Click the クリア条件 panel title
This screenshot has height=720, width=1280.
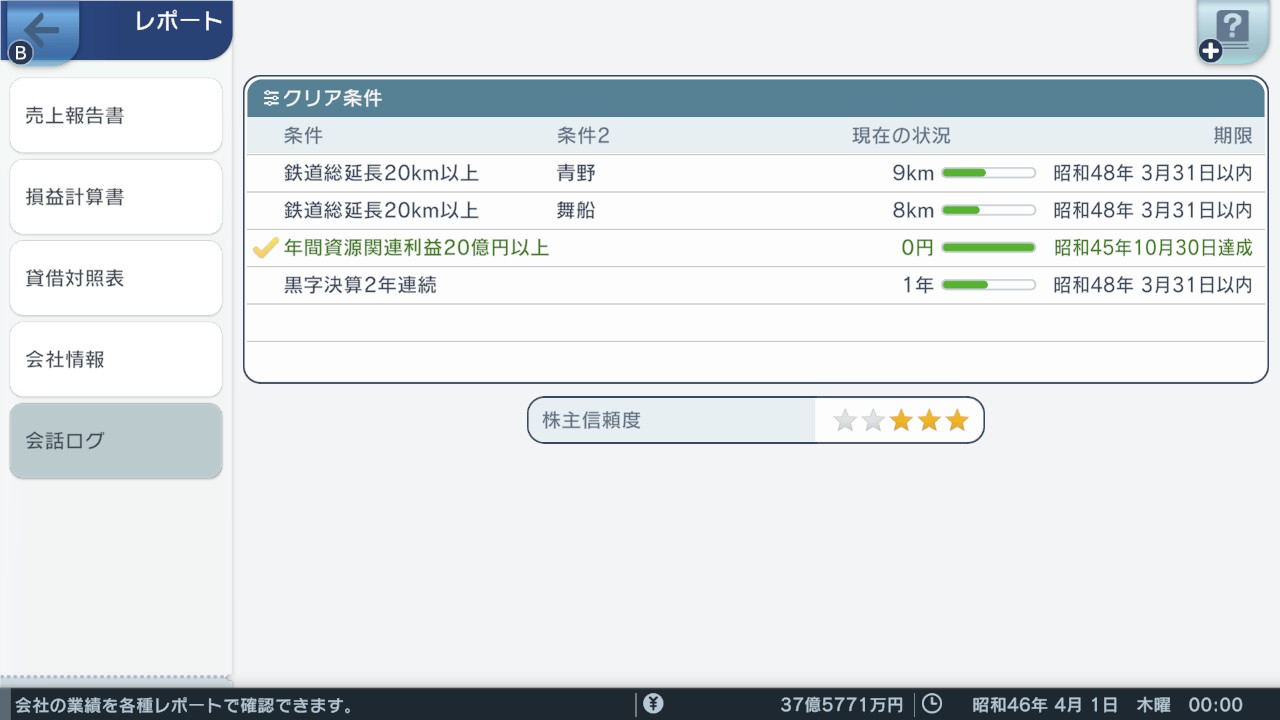[332, 98]
